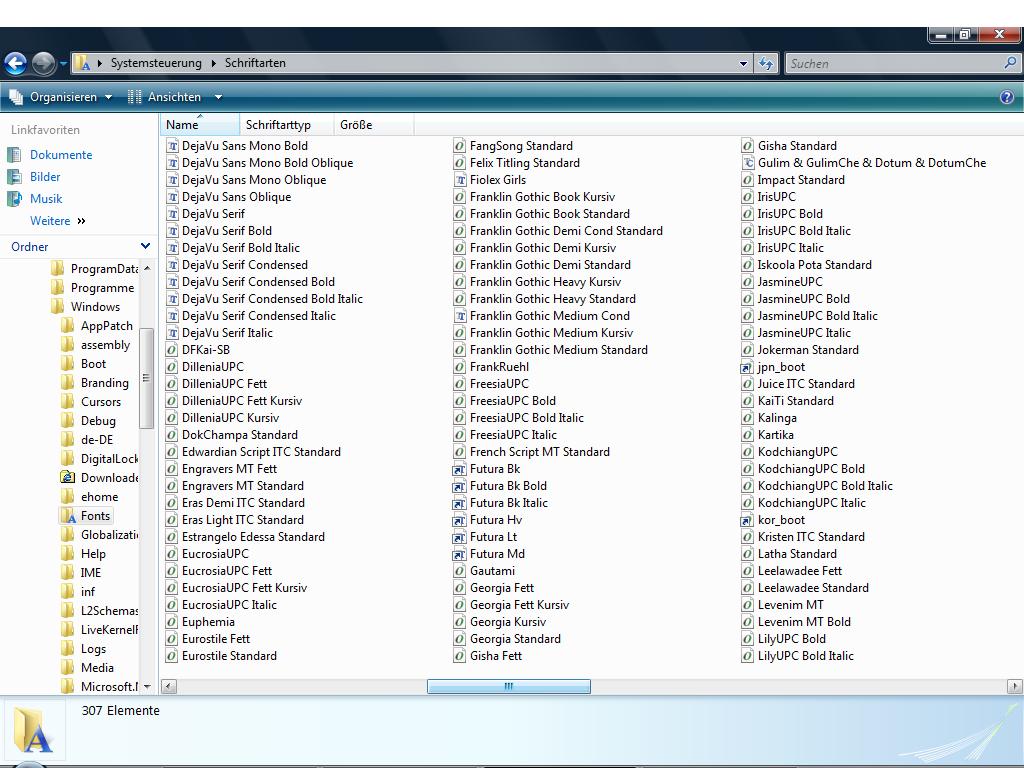Select the Eurostile Standard font icon
Screen dimensions: 1024x768
pyautogui.click(x=172, y=655)
